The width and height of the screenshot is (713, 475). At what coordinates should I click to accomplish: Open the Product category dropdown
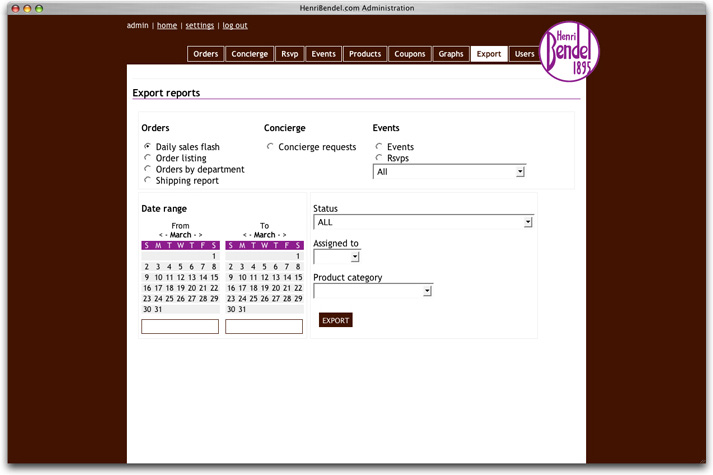pos(372,291)
